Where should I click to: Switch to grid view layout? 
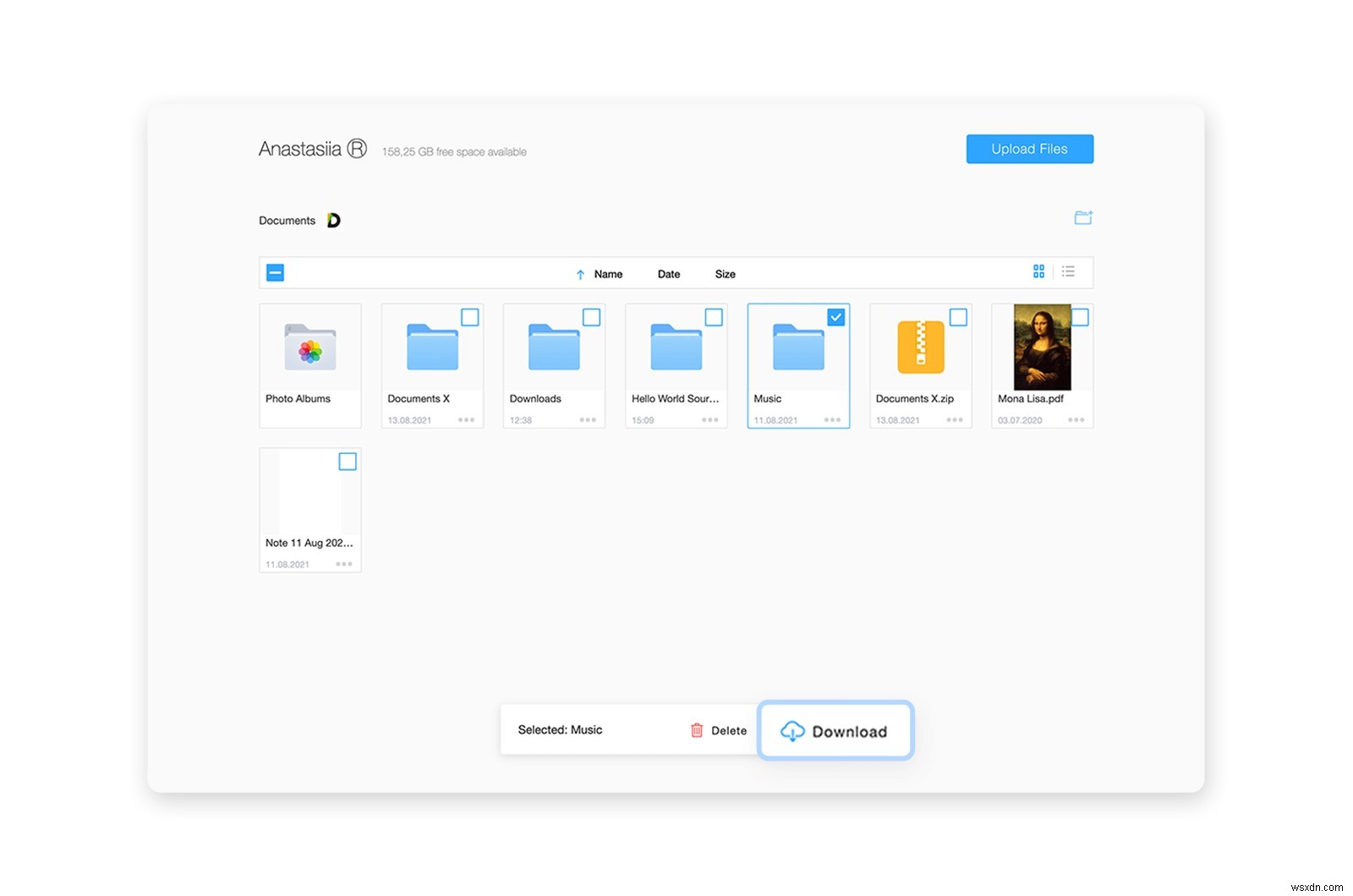tap(1038, 272)
